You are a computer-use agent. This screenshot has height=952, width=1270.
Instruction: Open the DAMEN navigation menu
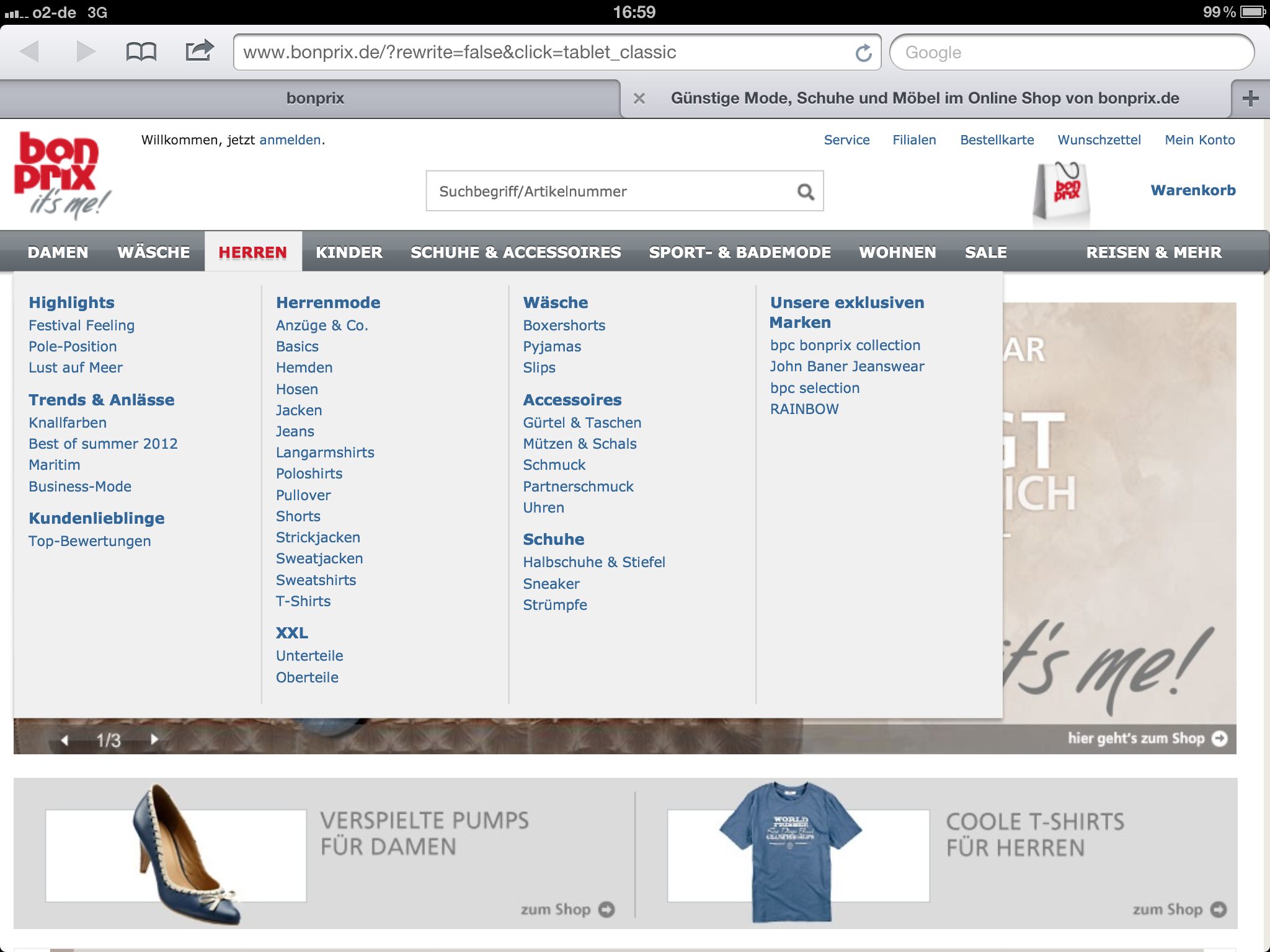tap(58, 252)
